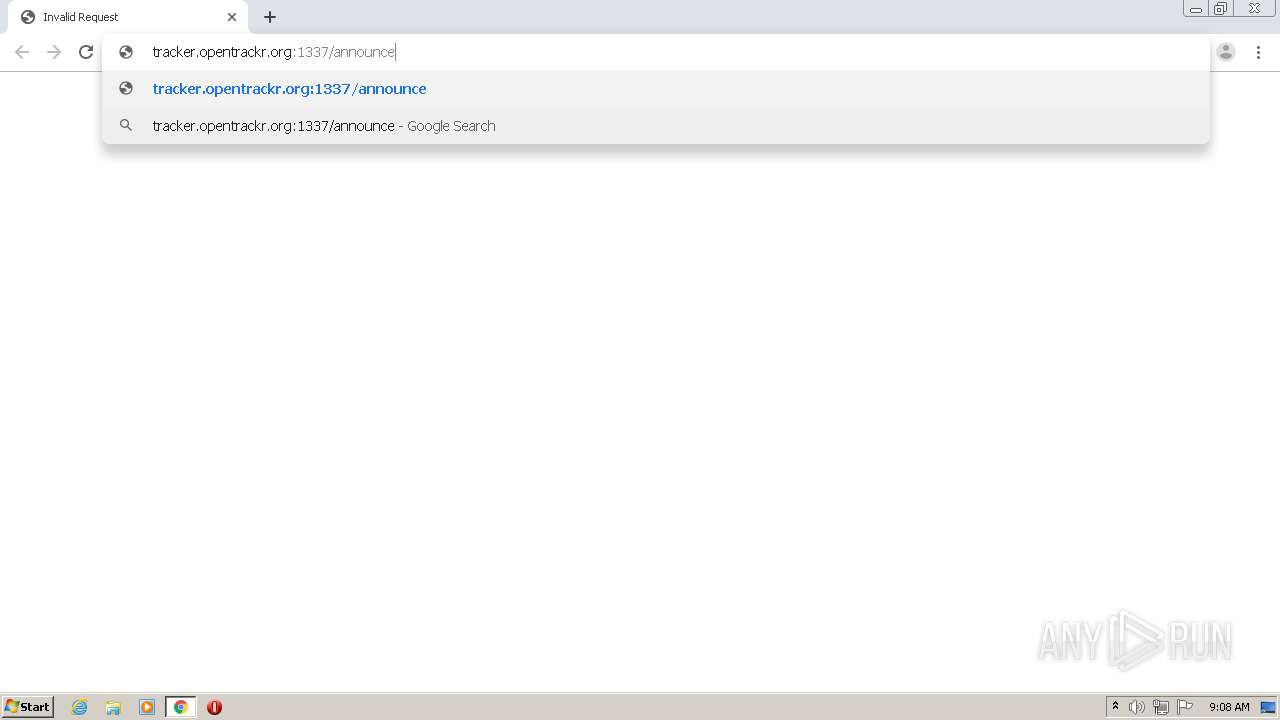Open the volume speaker tray icon
This screenshot has width=1280, height=720.
tap(1137, 707)
